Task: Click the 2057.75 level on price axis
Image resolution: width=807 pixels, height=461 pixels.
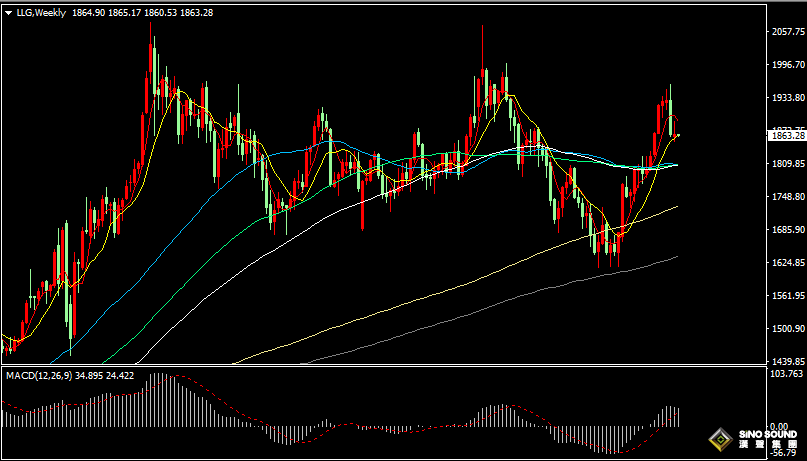Action: [788, 31]
